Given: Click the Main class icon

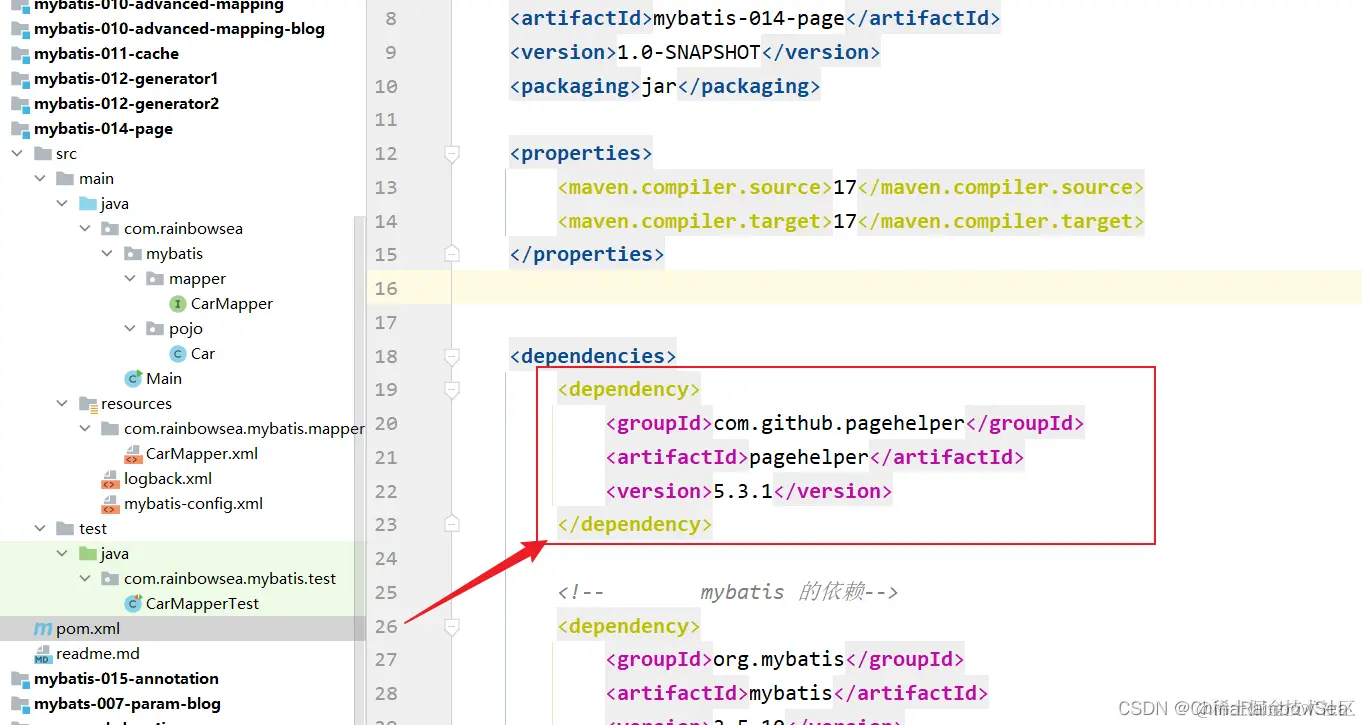Looking at the screenshot, I should coord(133,379).
